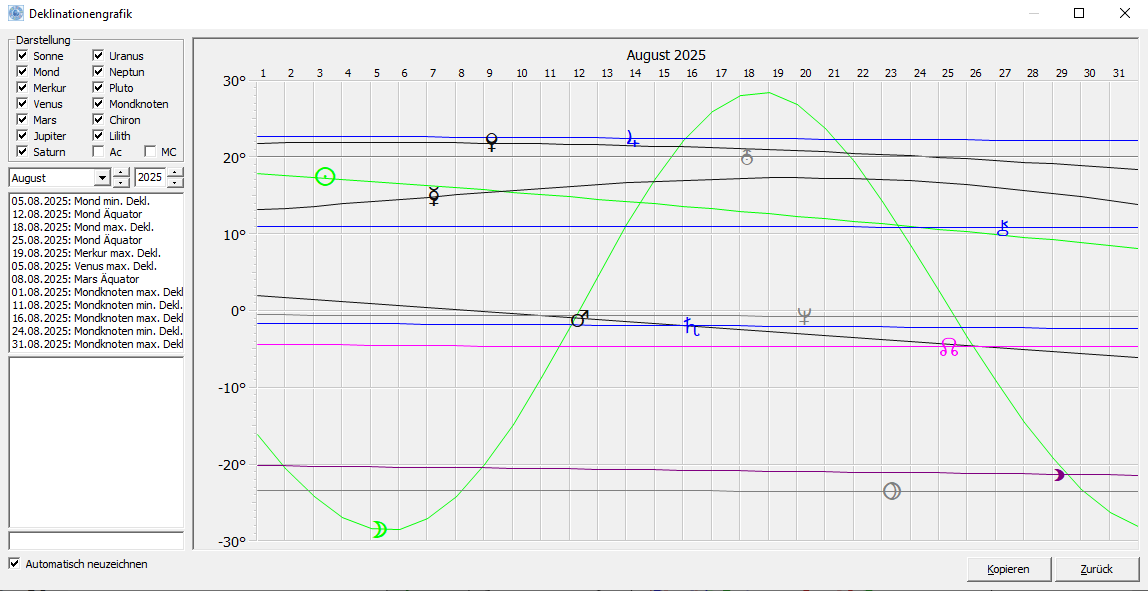Select the Mars symbol on the chart

(579, 319)
